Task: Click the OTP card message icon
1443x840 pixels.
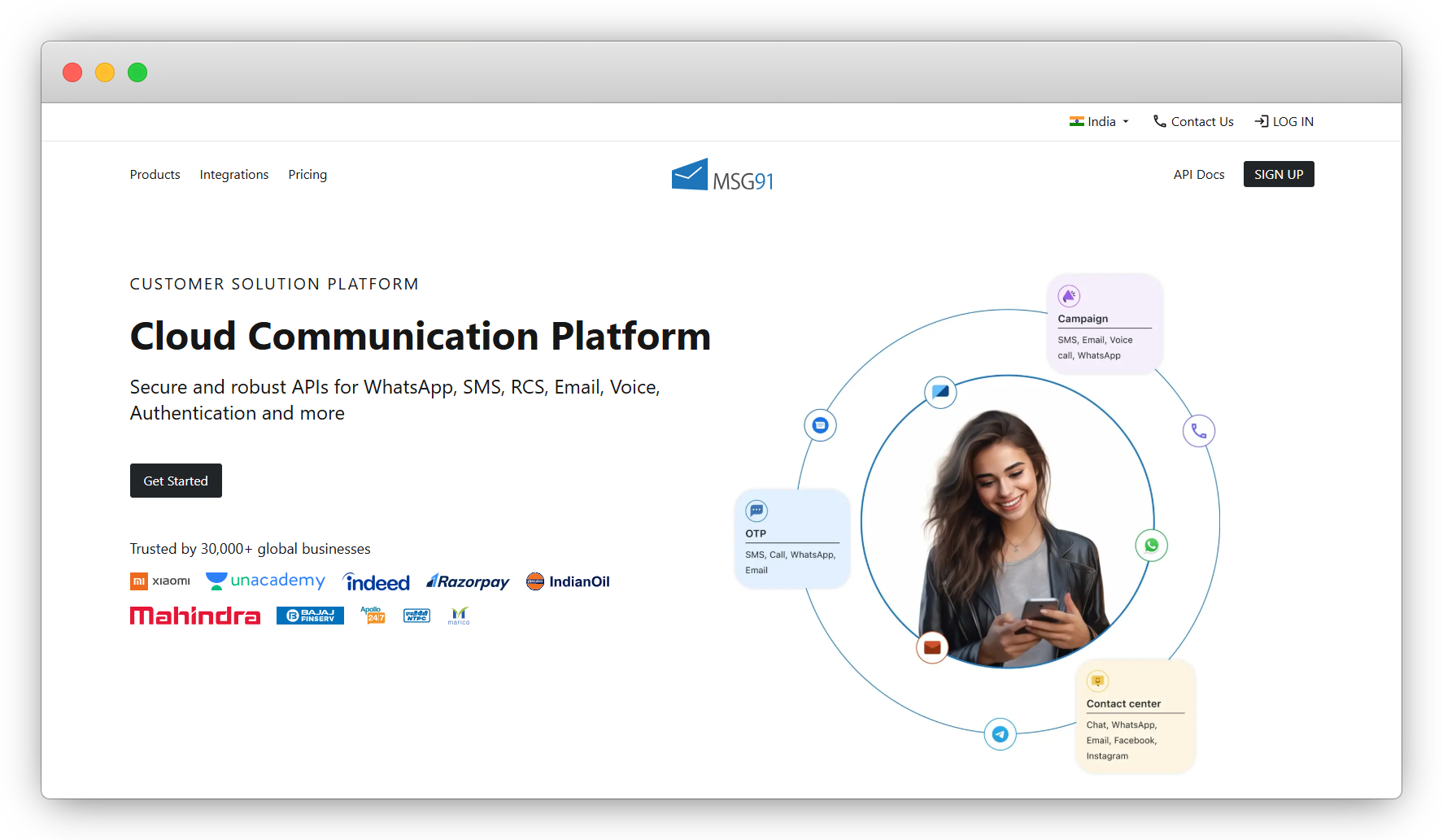Action: [x=756, y=511]
